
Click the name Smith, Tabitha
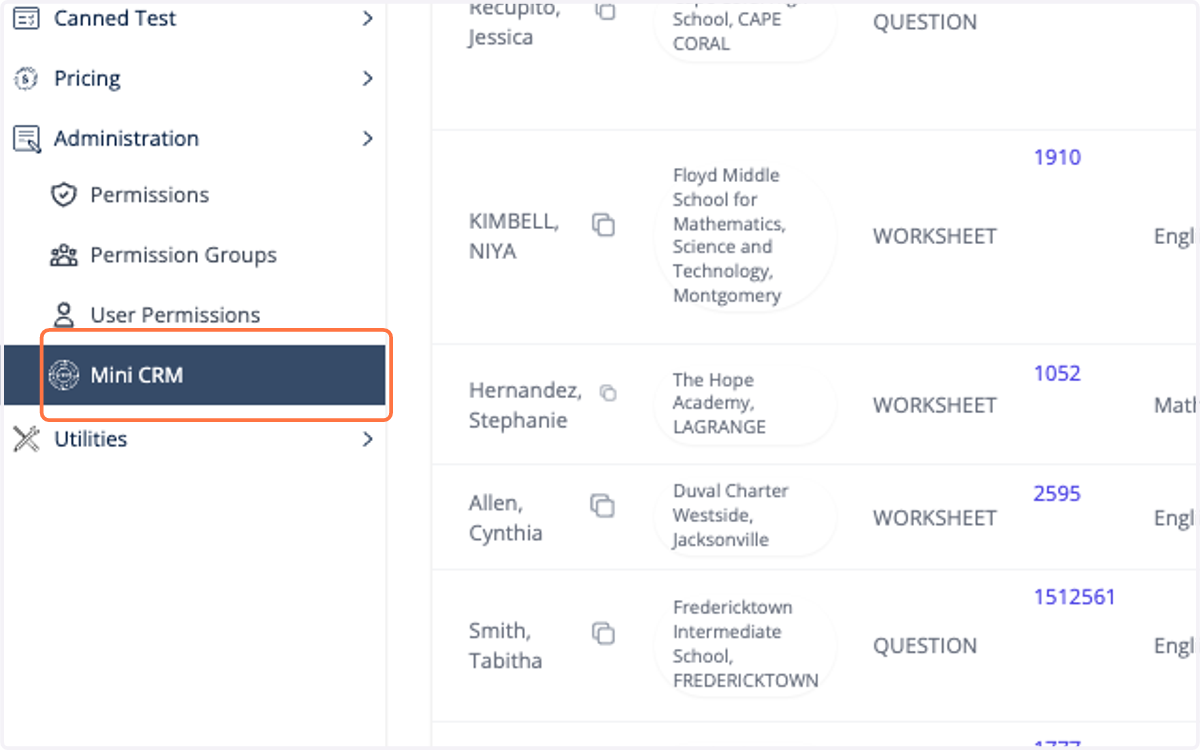coord(506,645)
